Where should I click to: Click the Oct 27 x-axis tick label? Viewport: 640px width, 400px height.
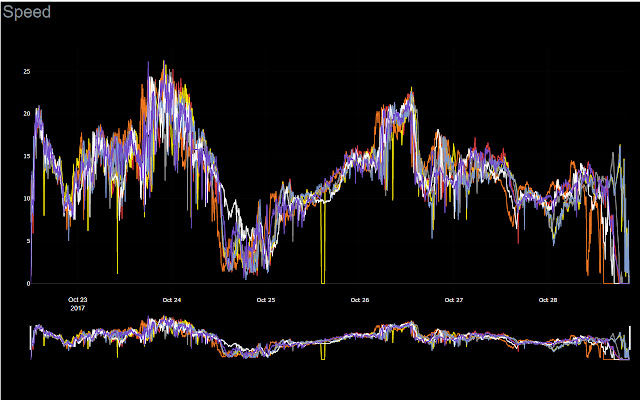(x=454, y=300)
